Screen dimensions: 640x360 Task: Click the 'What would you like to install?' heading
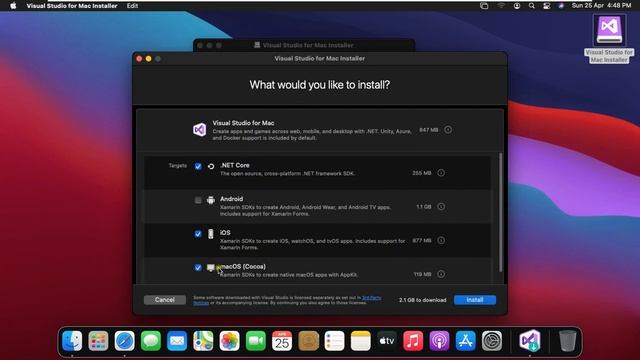[x=320, y=85]
